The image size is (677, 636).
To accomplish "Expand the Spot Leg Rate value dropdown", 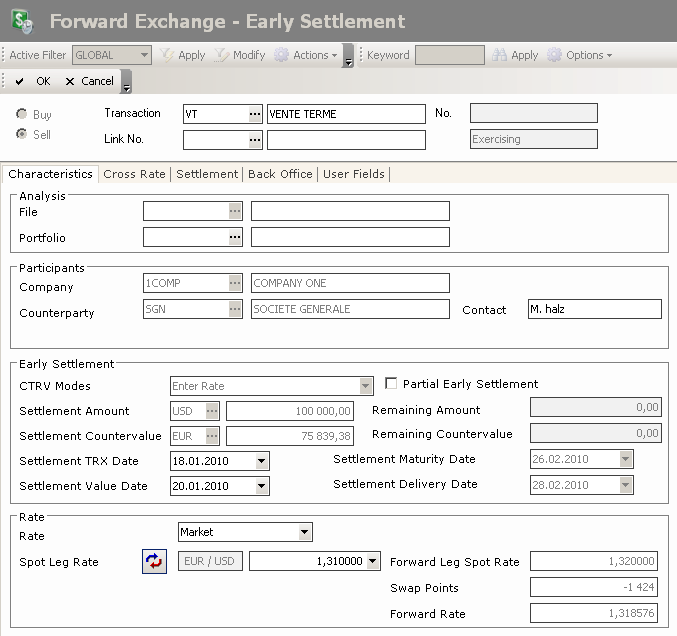I will (x=373, y=562).
